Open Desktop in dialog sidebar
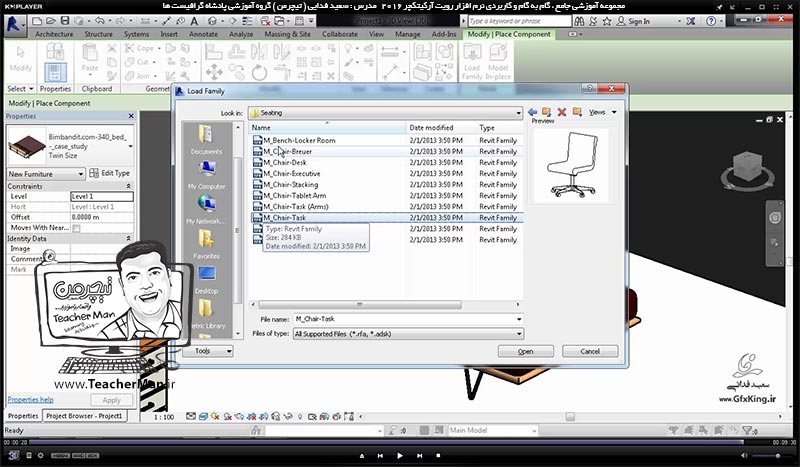This screenshot has height=467, width=800. coord(206,279)
